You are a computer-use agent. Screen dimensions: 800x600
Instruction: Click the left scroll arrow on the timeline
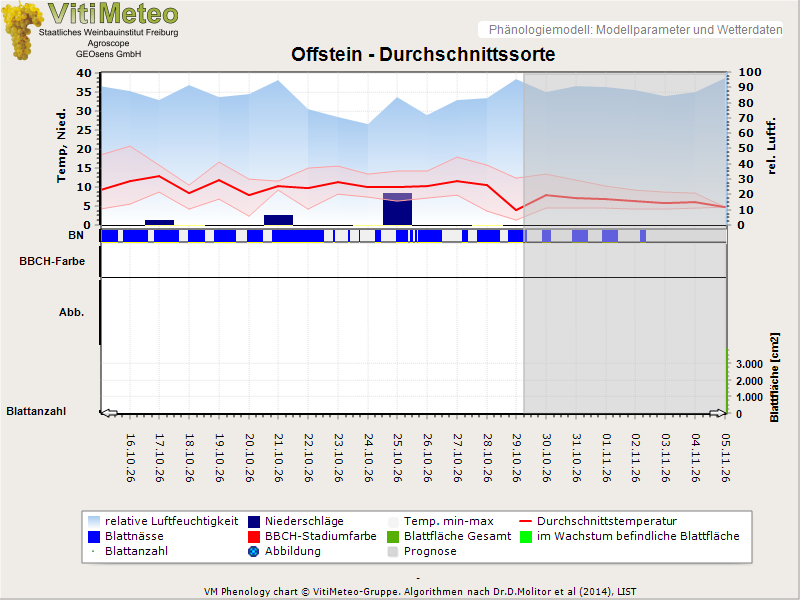[x=109, y=413]
